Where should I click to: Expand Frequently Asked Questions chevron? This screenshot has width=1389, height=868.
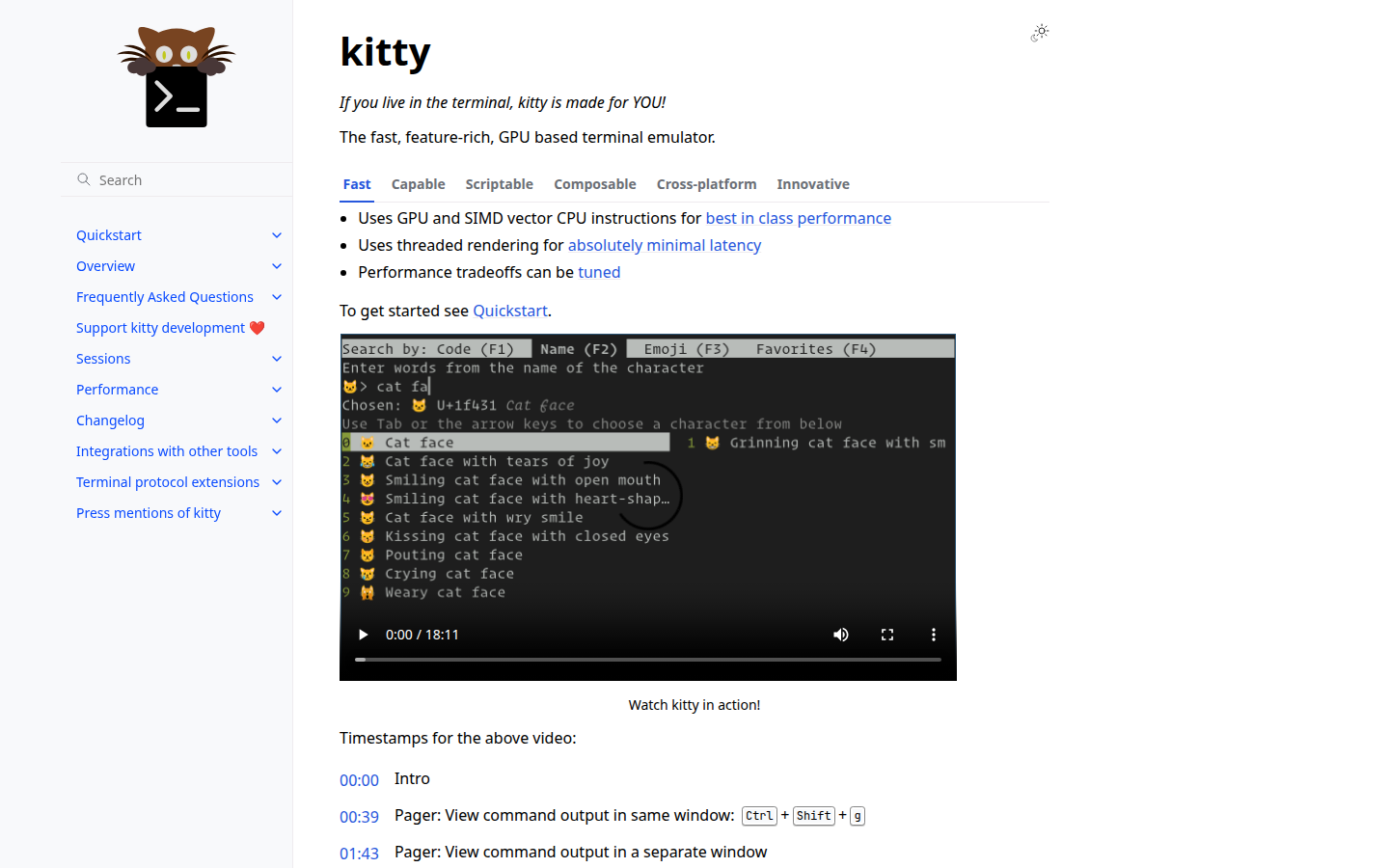pos(277,297)
